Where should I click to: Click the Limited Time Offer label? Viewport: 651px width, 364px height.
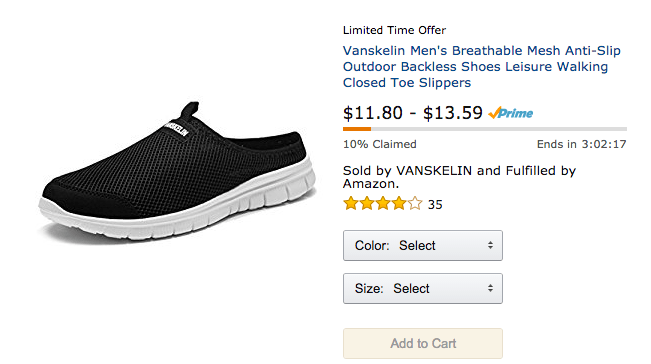pos(394,30)
